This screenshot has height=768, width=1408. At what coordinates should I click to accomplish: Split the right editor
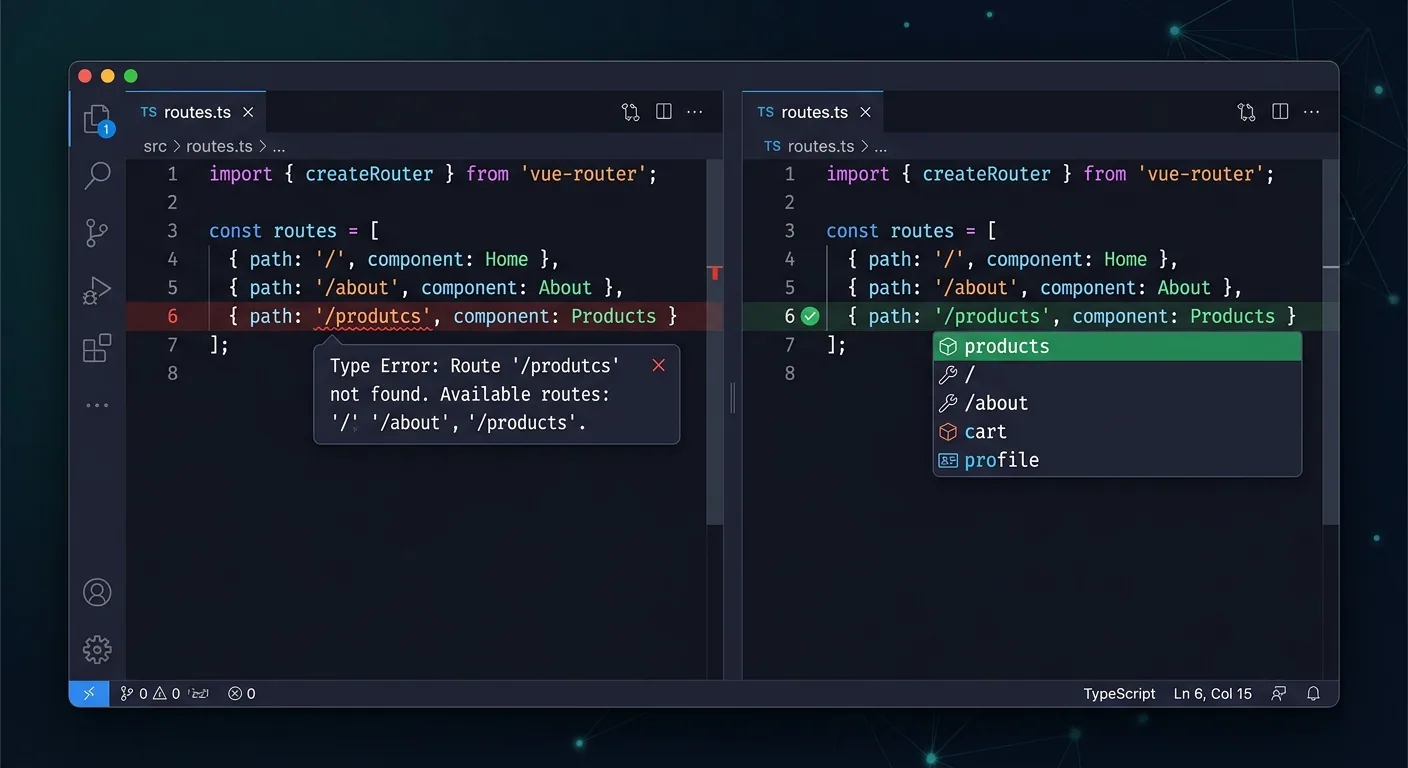[1280, 111]
